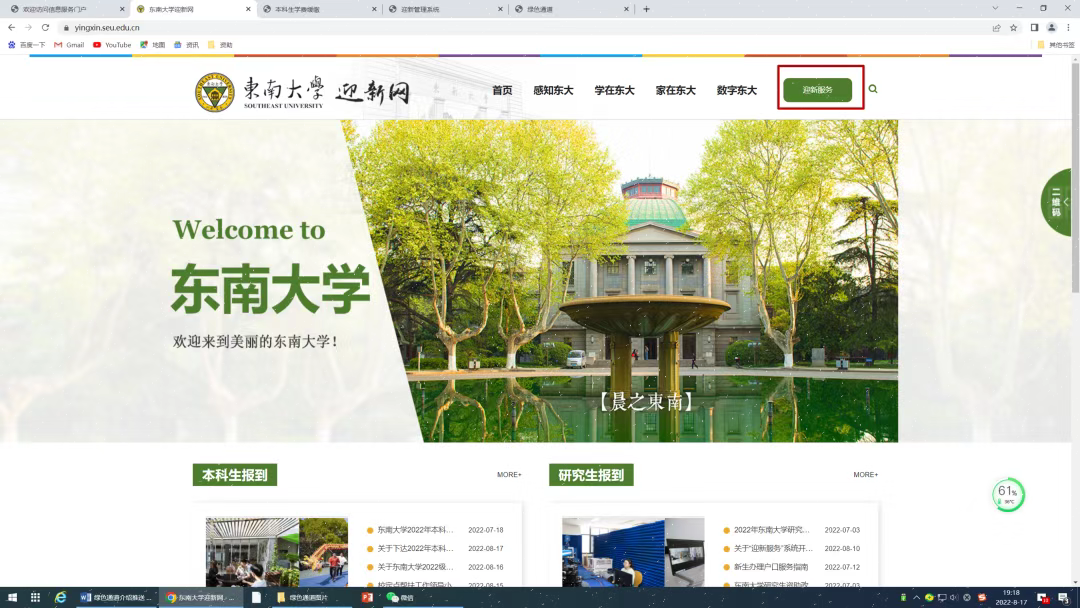Click the site search magnifier icon
Image resolution: width=1080 pixels, height=608 pixels.
click(x=873, y=89)
